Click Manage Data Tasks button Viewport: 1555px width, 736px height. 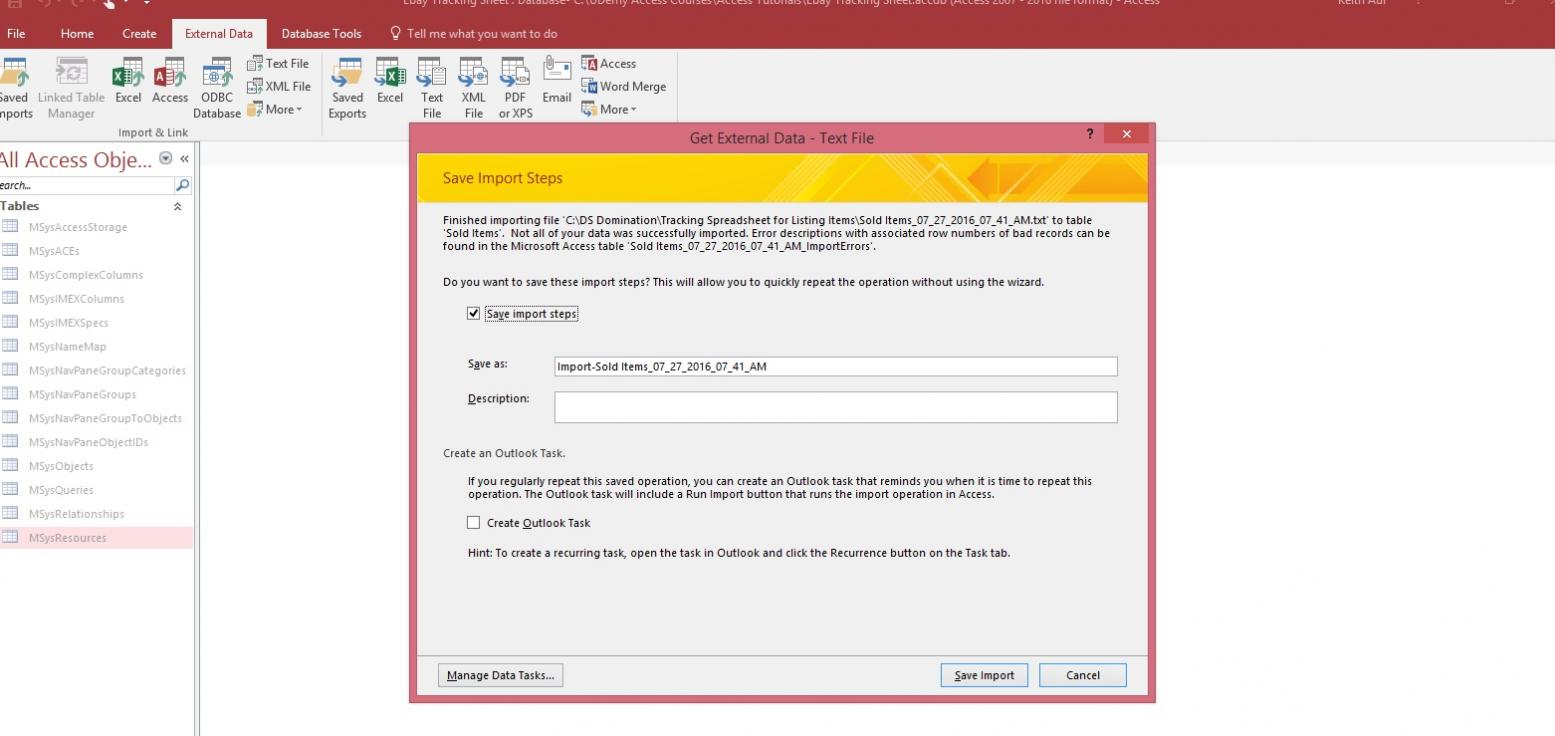click(500, 675)
